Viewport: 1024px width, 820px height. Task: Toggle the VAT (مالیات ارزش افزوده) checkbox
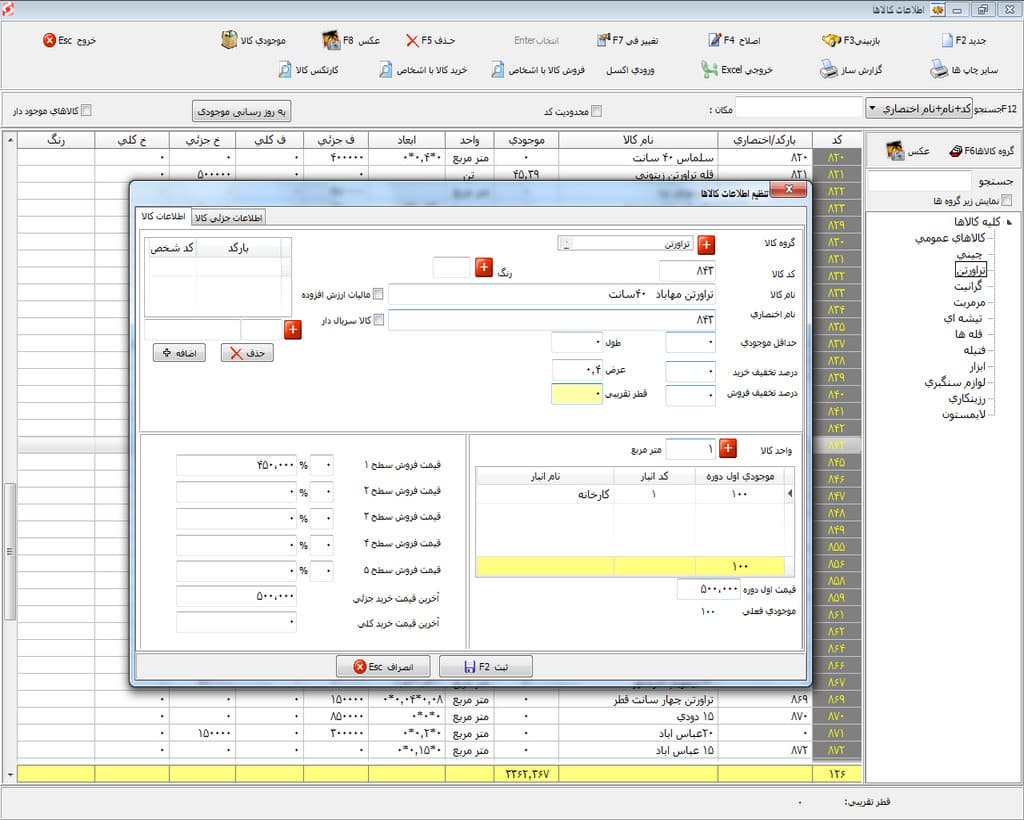[x=378, y=294]
